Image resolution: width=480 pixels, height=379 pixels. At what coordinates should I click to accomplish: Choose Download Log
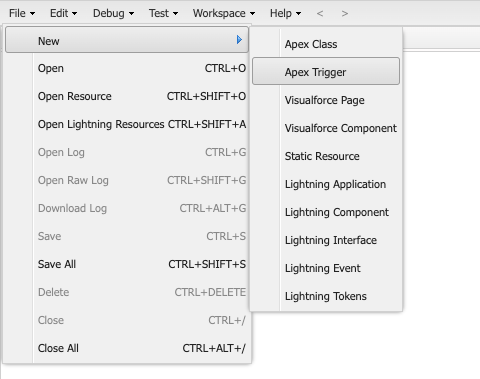pyautogui.click(x=127, y=208)
